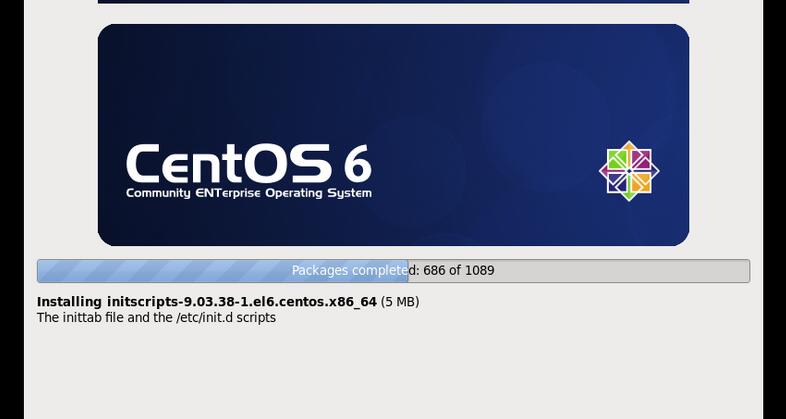The image size is (786, 419).
Task: Click the inittab file description line
Action: click(156, 318)
